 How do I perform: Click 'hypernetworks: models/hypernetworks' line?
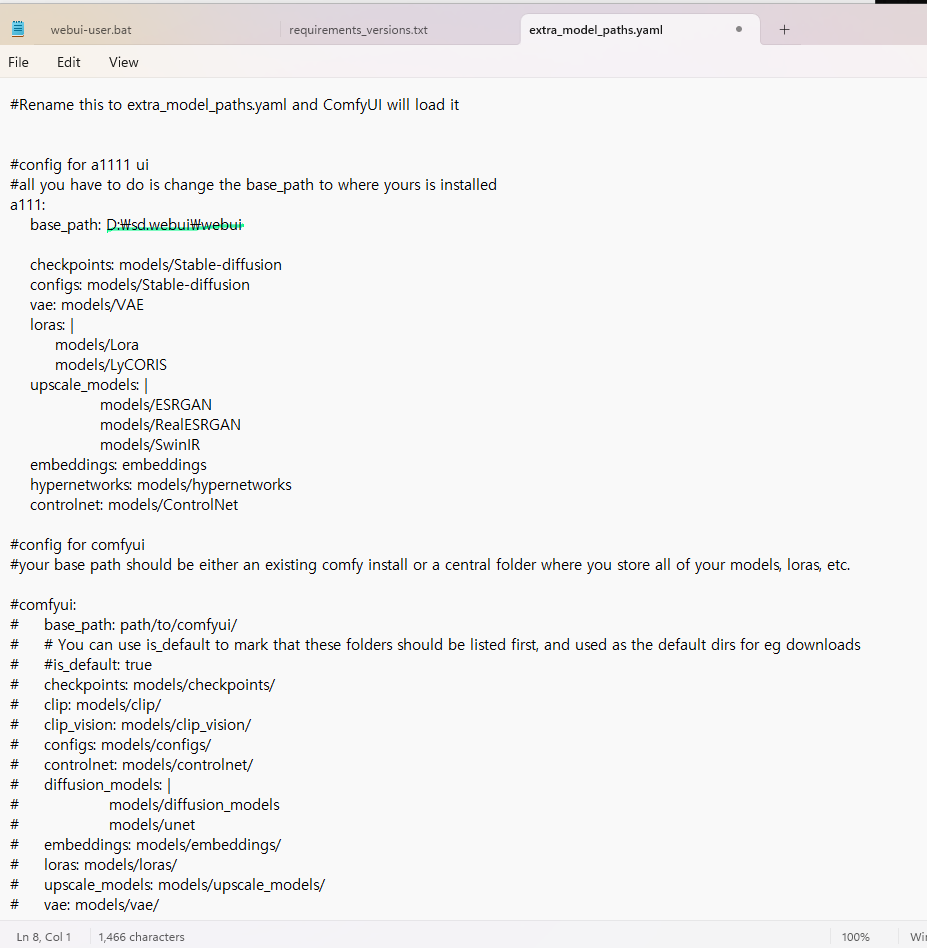(x=161, y=484)
